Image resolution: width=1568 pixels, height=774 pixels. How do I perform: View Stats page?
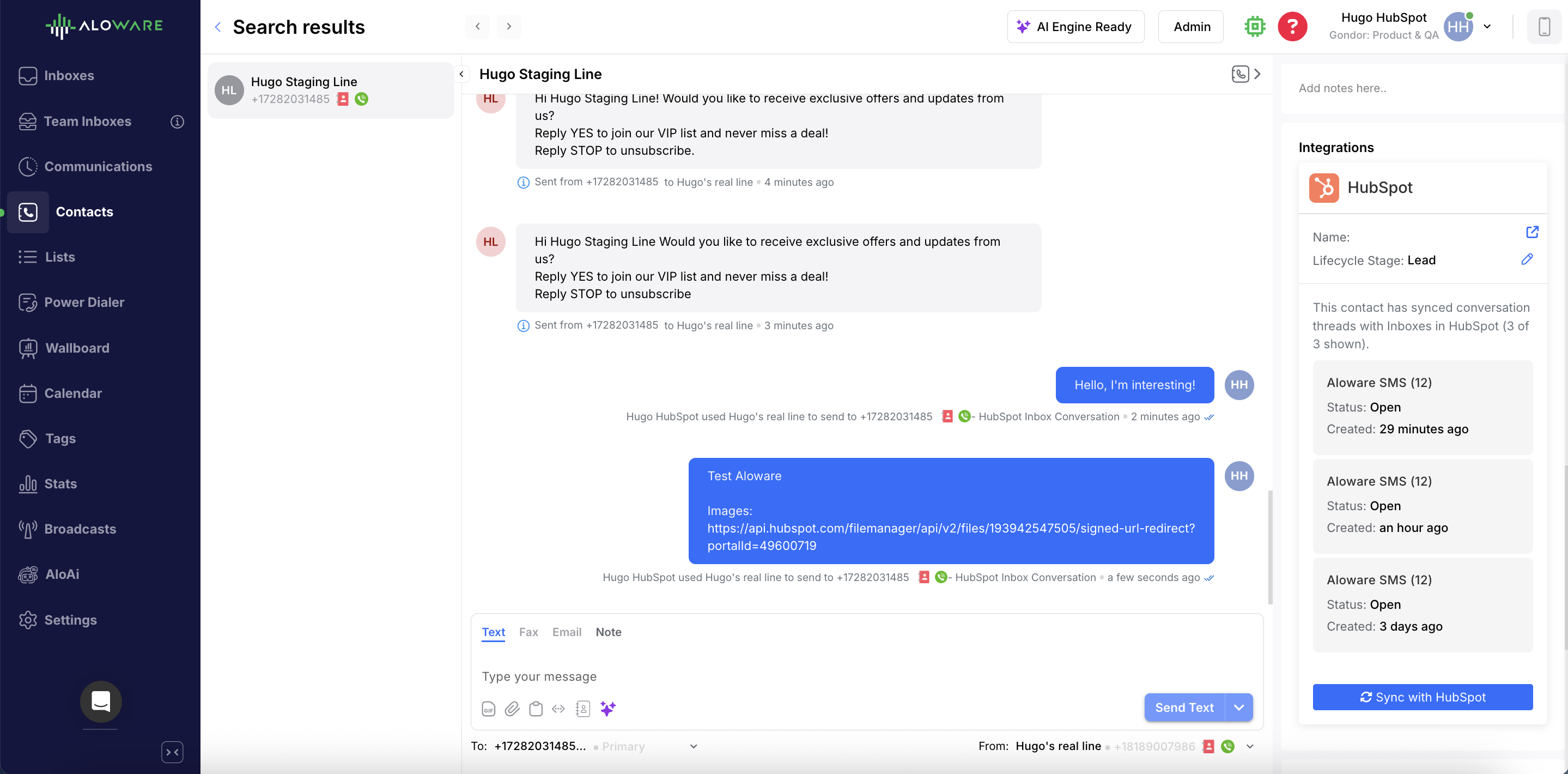tap(47, 483)
